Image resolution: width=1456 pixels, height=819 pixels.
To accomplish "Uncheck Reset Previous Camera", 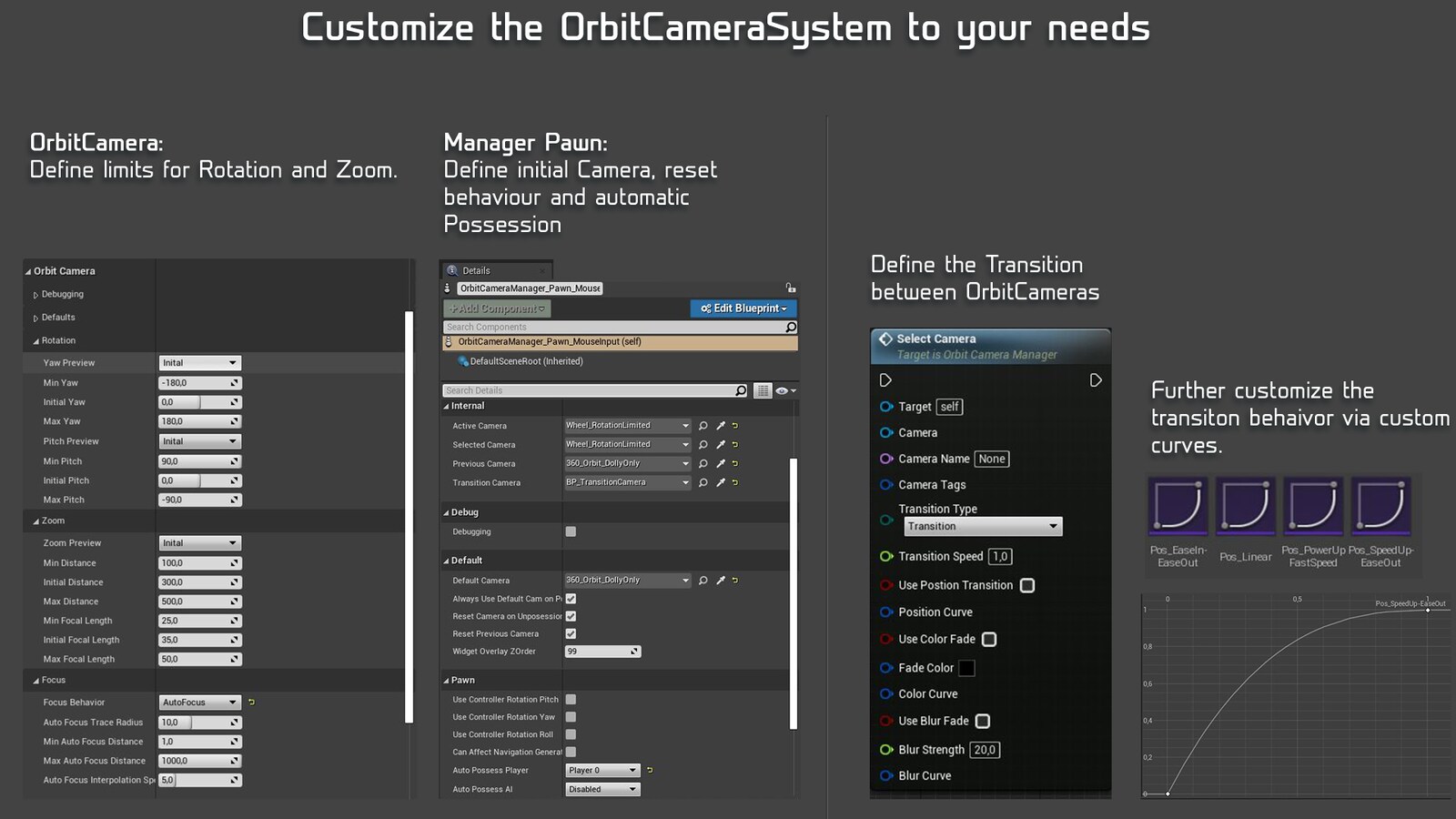I will coord(571,634).
